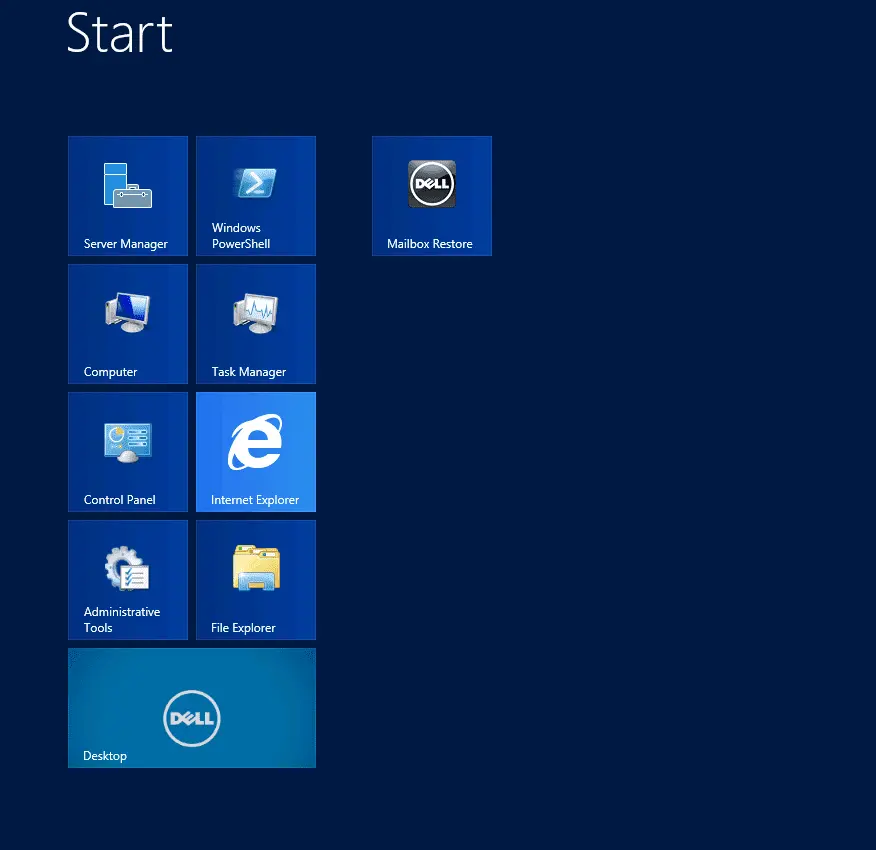This screenshot has height=850, width=876.
Task: Click the "Internet Explorer" label text
Action: tap(255, 500)
